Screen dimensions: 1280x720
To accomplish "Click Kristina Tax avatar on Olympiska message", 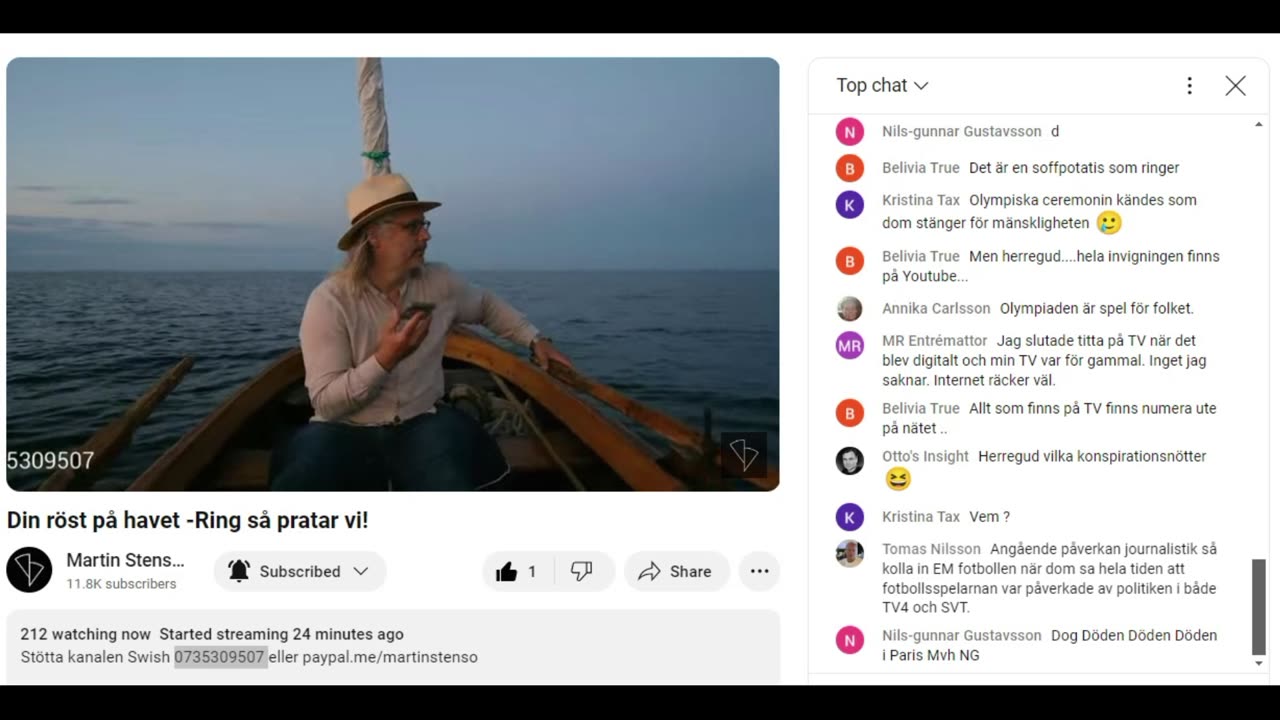I will pyautogui.click(x=849, y=205).
